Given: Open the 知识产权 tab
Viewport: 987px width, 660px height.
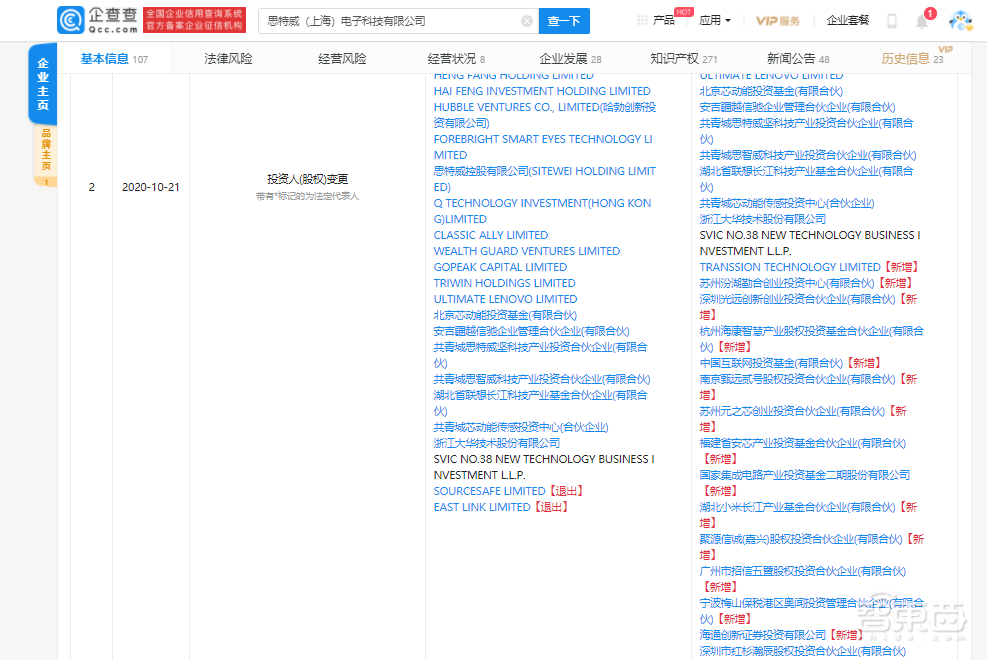Looking at the screenshot, I should [681, 59].
